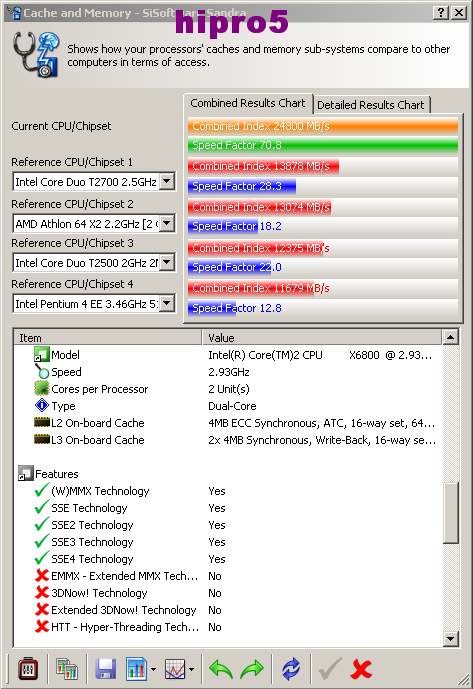Click the Speed Factor 12.8 bar
473x689 pixels.
[x=212, y=308]
